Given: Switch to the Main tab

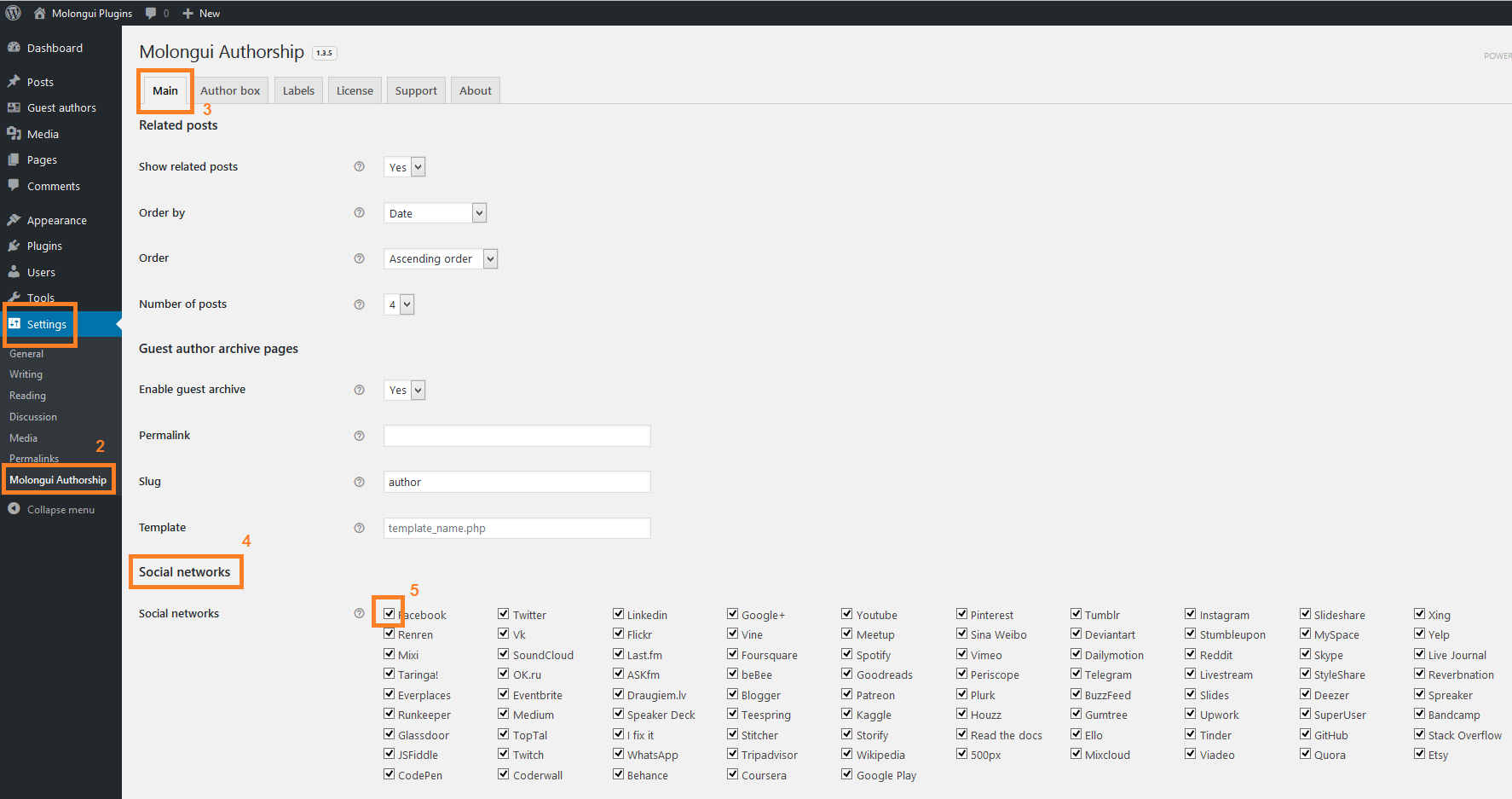Looking at the screenshot, I should pyautogui.click(x=165, y=90).
